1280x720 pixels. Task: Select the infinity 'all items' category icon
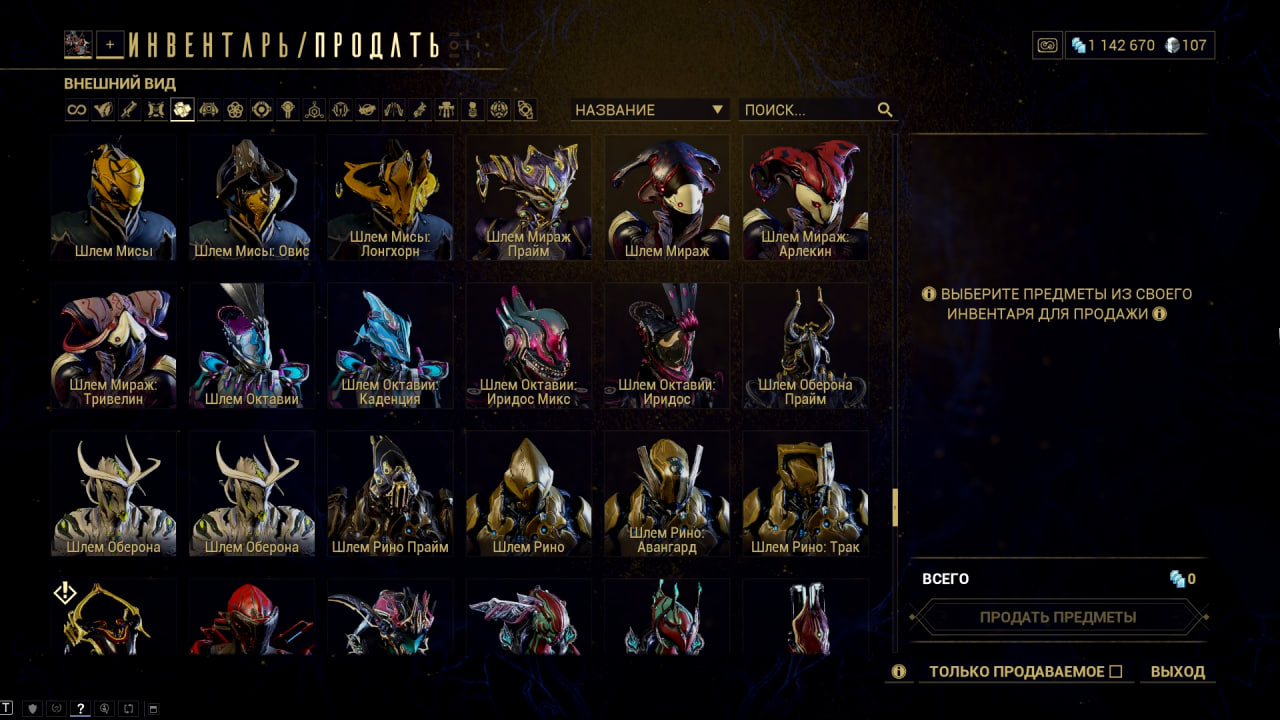click(77, 110)
